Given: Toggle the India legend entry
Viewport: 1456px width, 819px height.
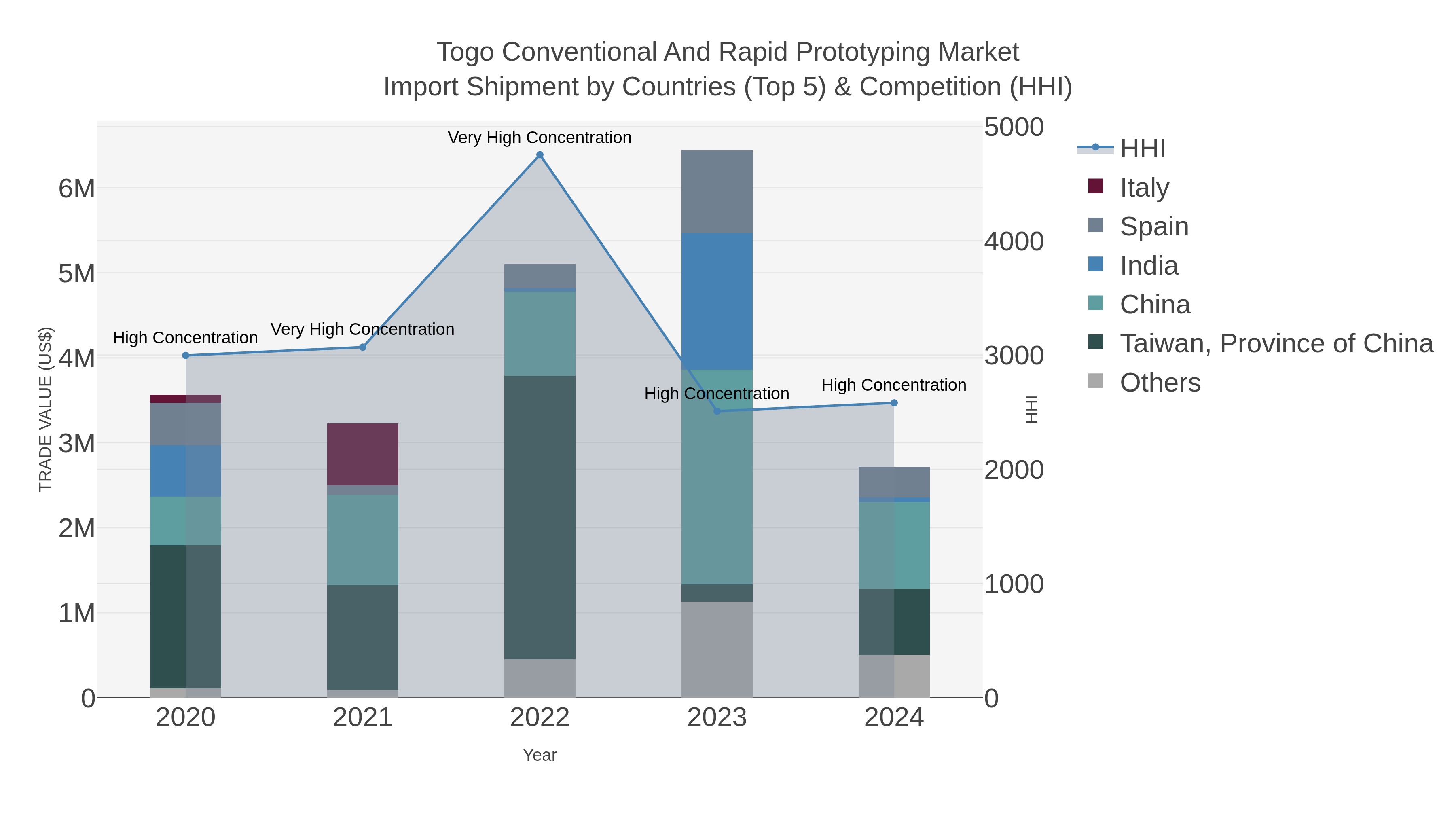Looking at the screenshot, I should 1133,265.
